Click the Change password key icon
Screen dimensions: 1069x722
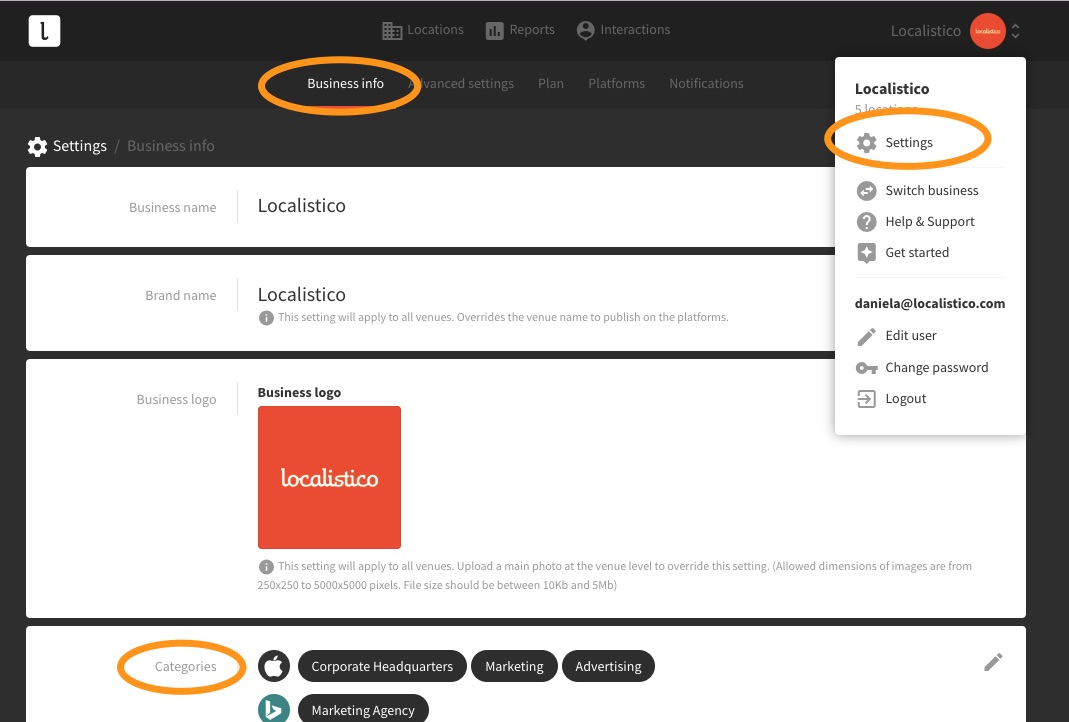coord(867,368)
